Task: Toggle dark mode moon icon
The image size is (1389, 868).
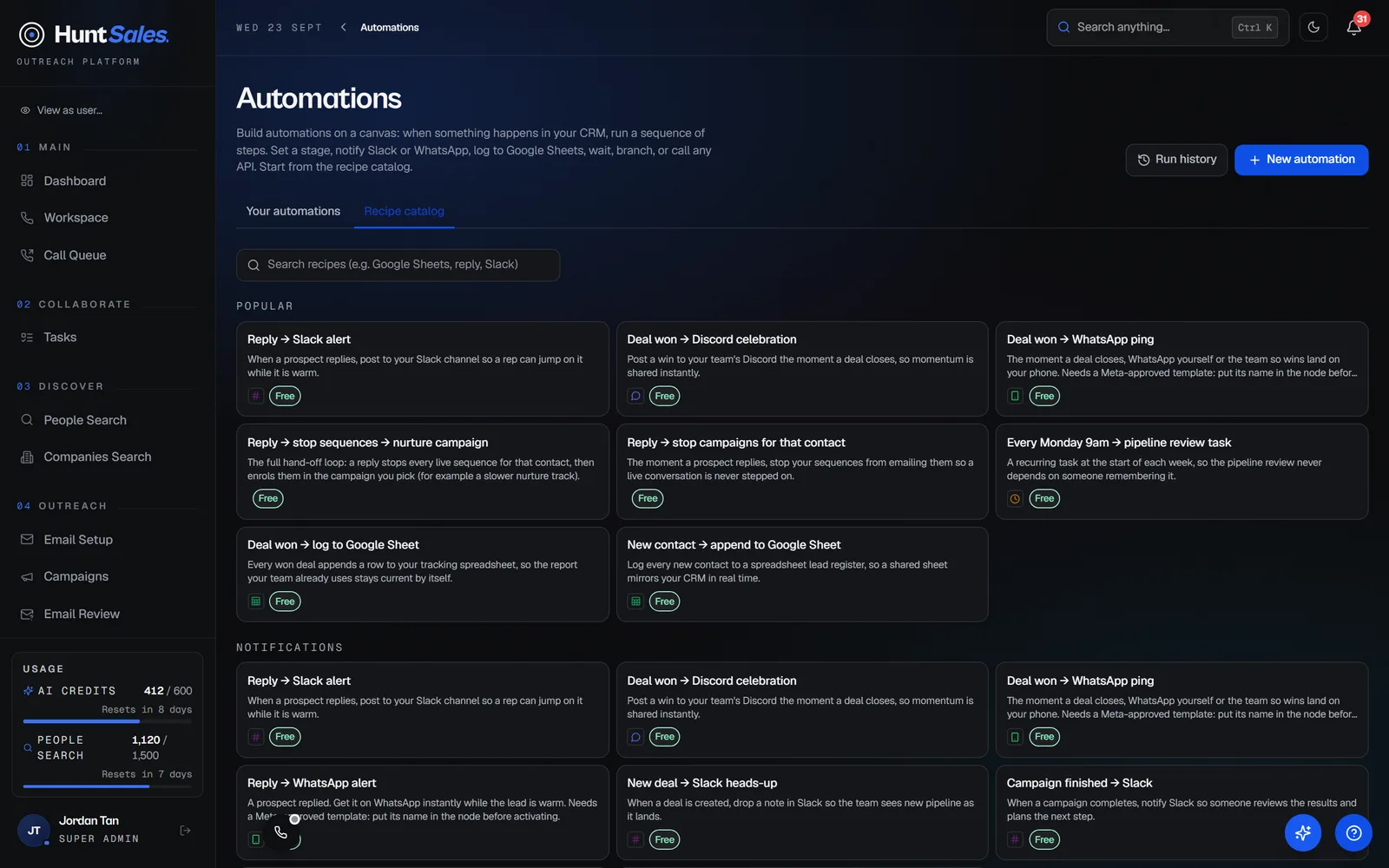Action: click(x=1313, y=27)
